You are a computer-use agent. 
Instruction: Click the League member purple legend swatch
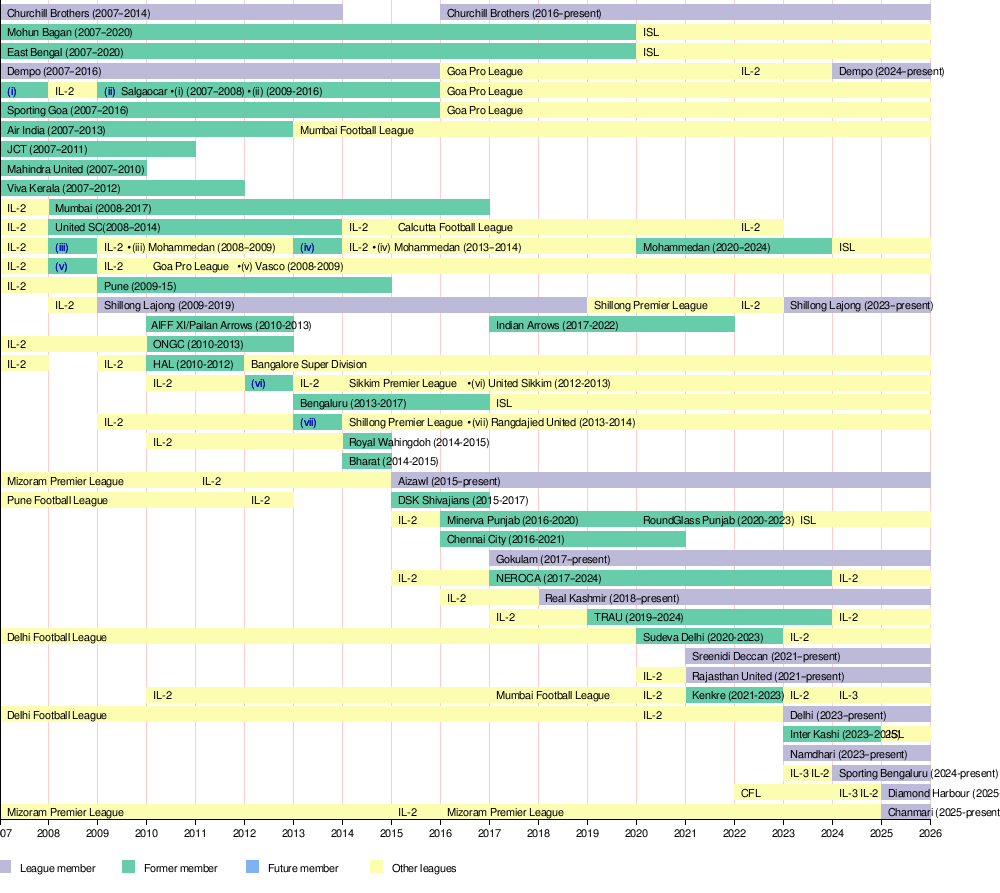(5, 867)
